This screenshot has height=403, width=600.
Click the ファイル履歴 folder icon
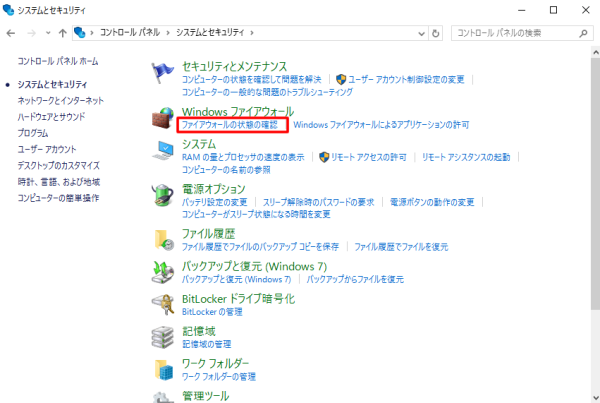tap(164, 240)
